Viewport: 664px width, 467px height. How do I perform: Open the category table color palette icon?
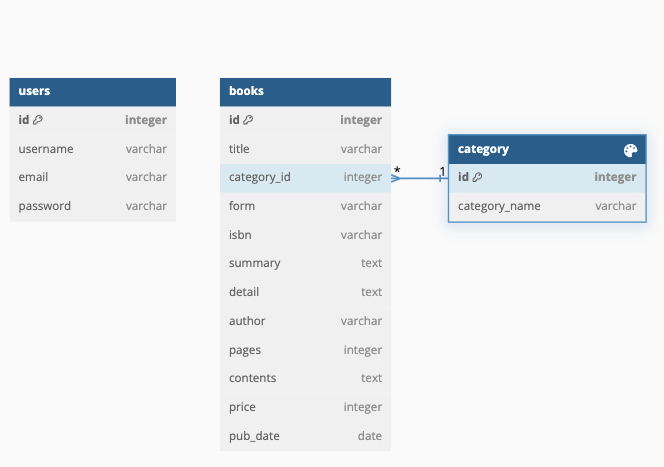point(630,150)
